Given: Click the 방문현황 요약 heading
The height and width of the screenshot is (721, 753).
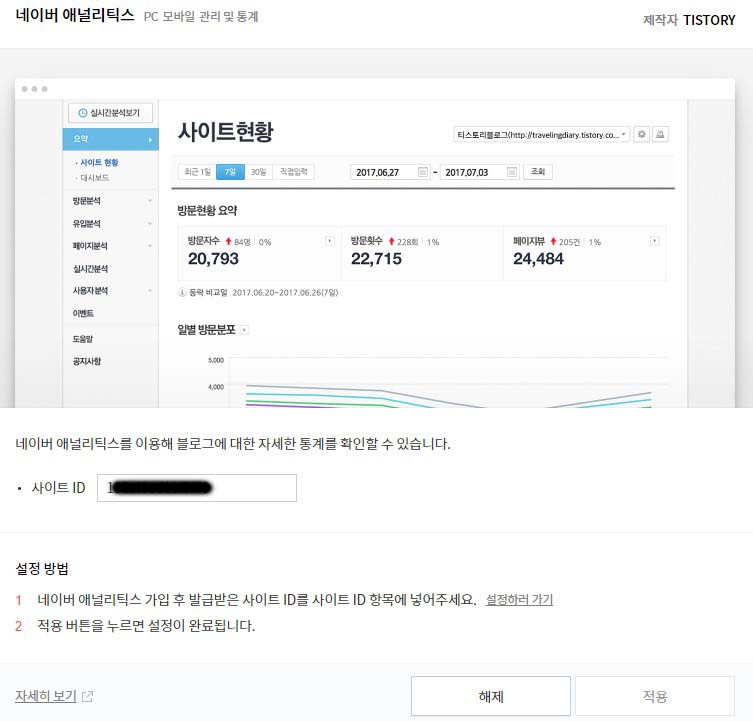Looking at the screenshot, I should point(207,210).
